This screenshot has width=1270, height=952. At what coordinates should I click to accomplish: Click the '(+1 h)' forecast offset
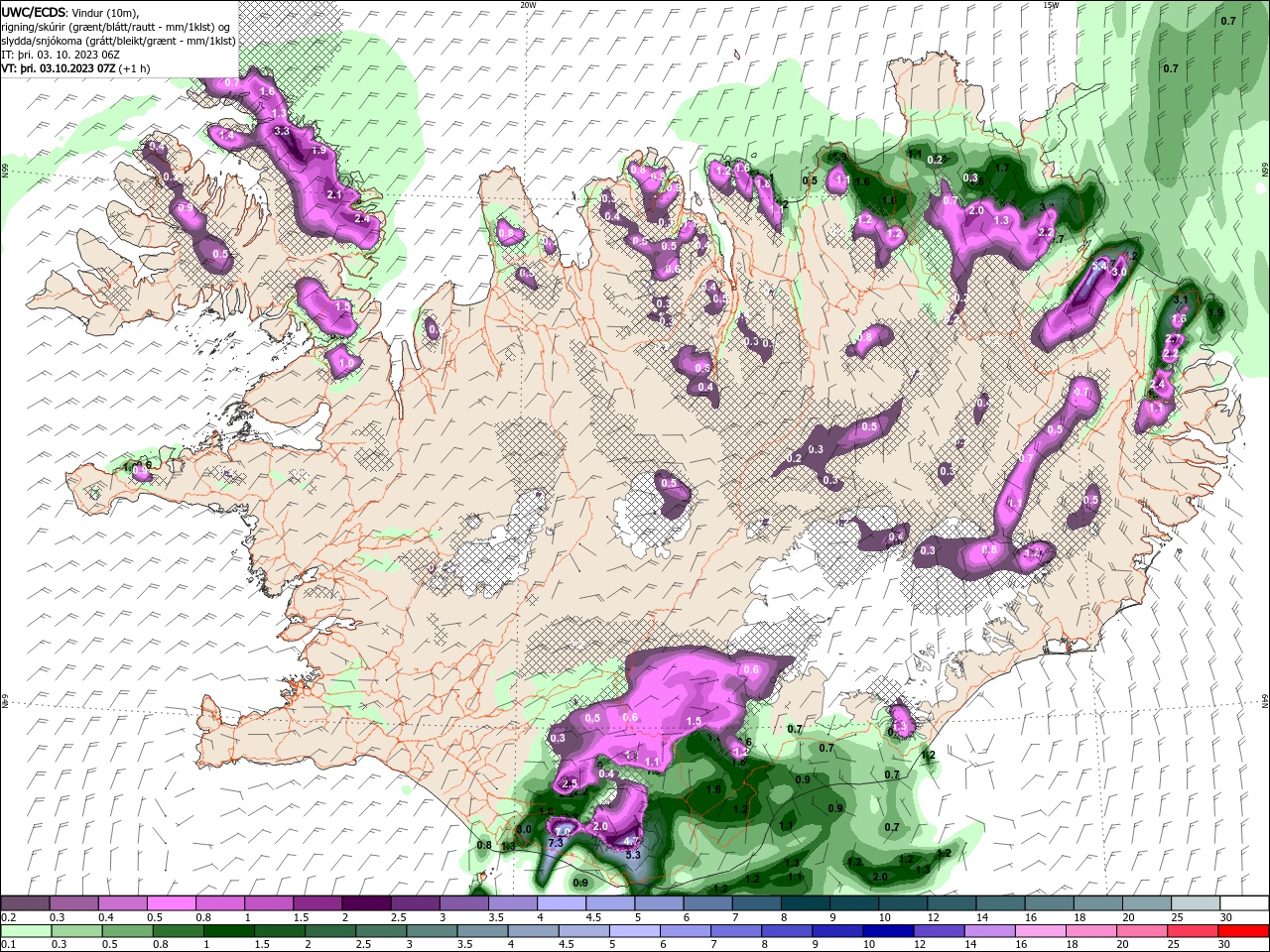[137, 68]
